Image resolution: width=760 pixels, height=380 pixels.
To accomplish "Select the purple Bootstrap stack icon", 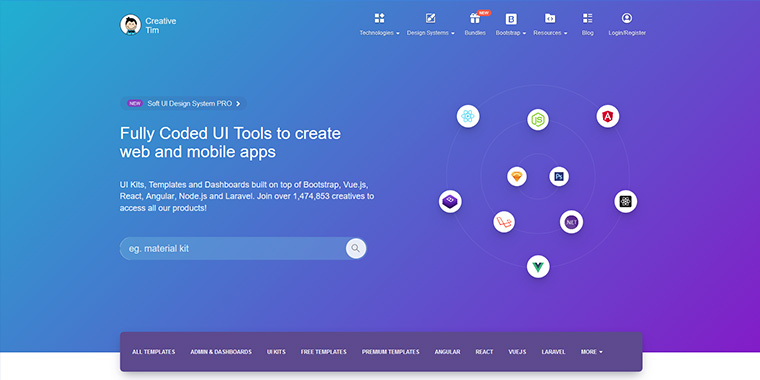I will tap(450, 201).
